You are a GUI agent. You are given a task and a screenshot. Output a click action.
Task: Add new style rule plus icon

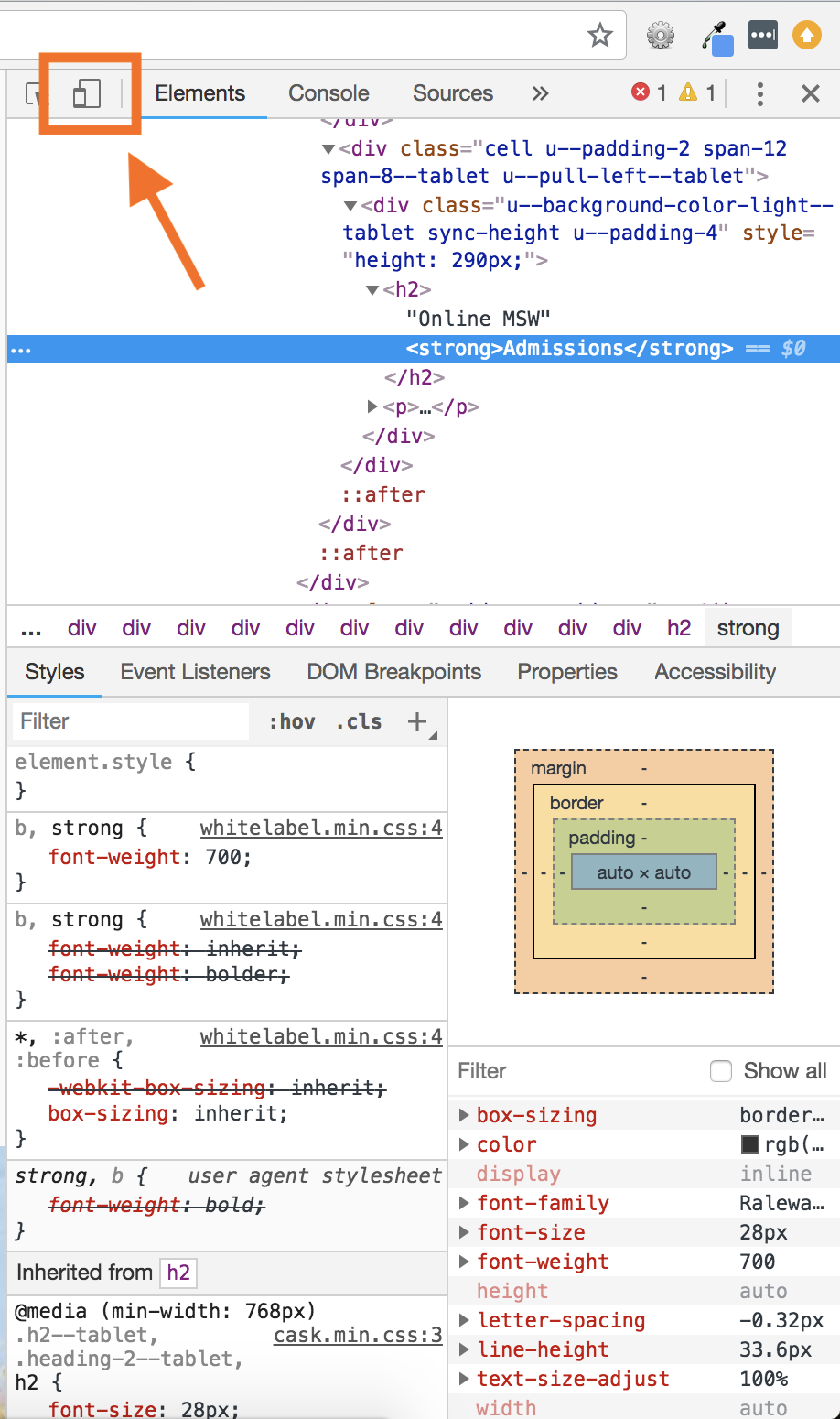pos(417,721)
